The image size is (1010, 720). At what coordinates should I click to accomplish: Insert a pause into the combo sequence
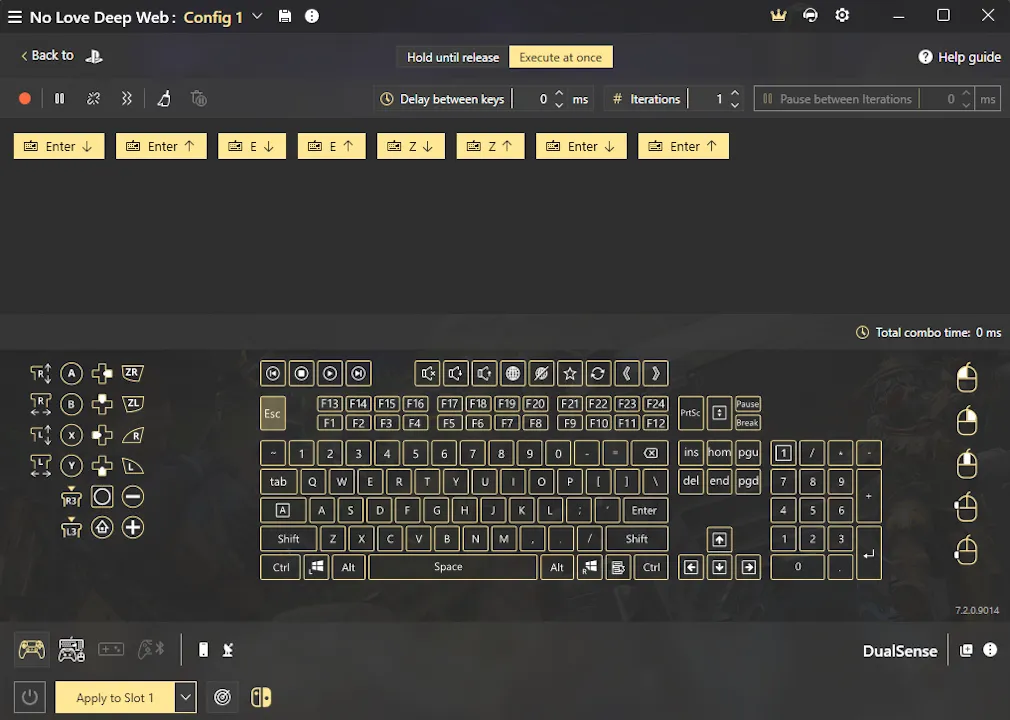click(x=59, y=98)
